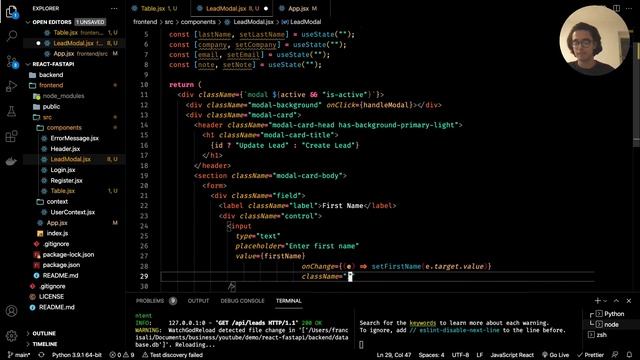
Task: Open index.js in file tree
Action: 57,233
